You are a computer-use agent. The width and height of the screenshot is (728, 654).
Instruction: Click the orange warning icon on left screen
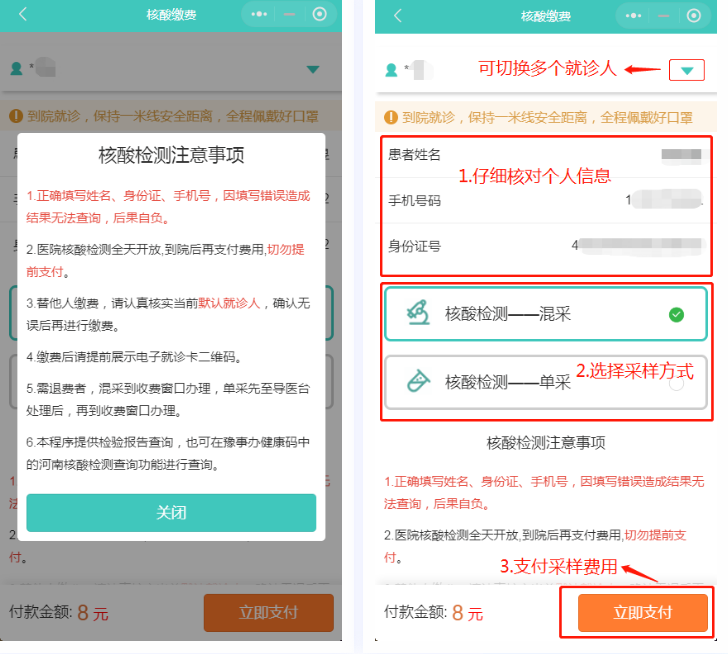click(16, 116)
